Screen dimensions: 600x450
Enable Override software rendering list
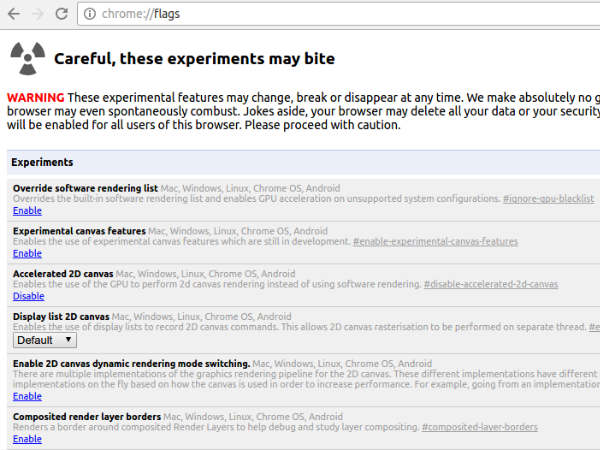[x=27, y=211]
